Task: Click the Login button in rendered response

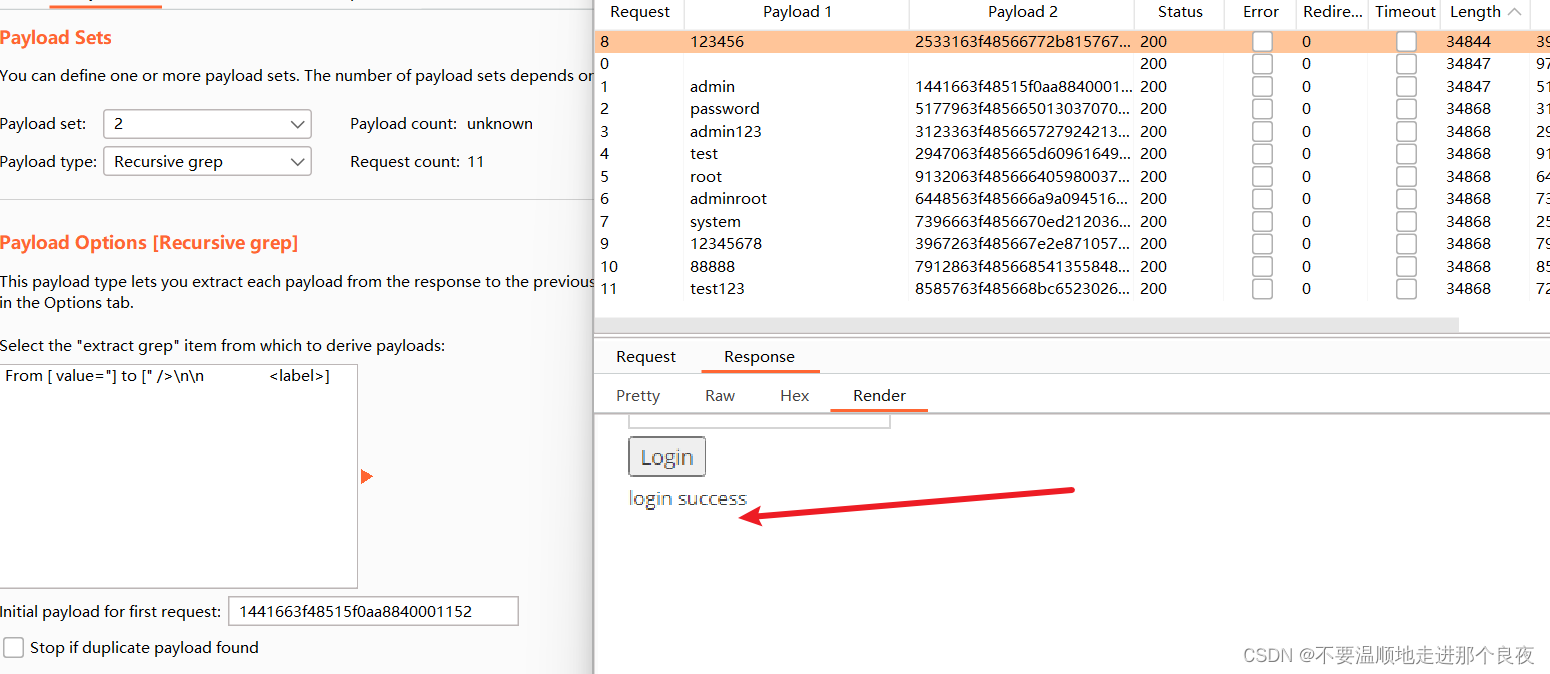Action: pos(667,457)
